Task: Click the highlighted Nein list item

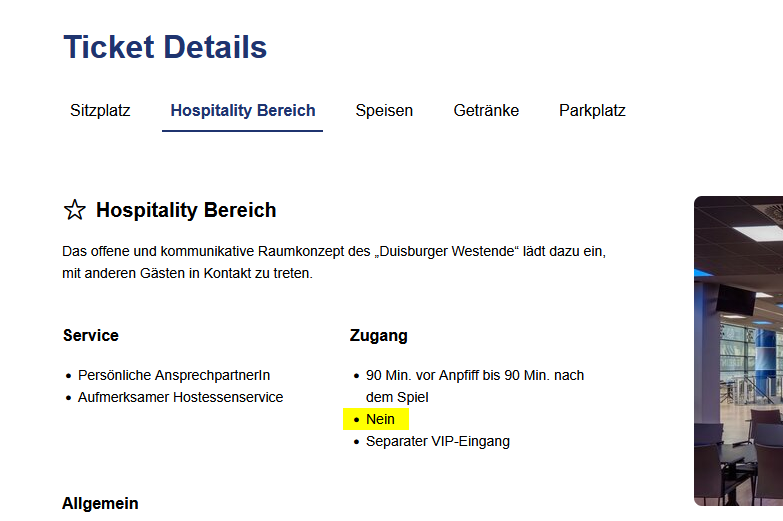Action: (x=380, y=419)
